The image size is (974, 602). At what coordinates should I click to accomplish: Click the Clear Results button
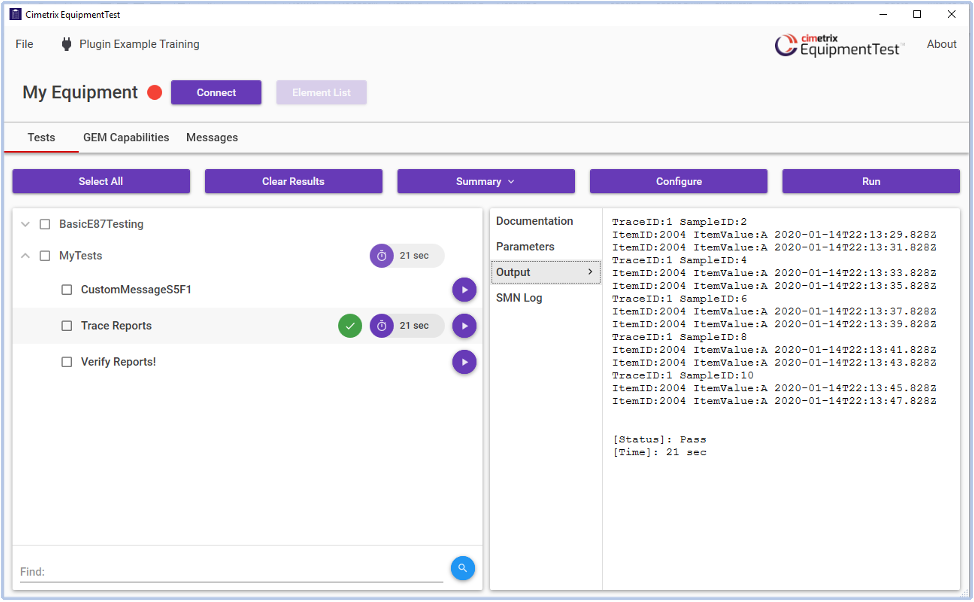pyautogui.click(x=293, y=181)
